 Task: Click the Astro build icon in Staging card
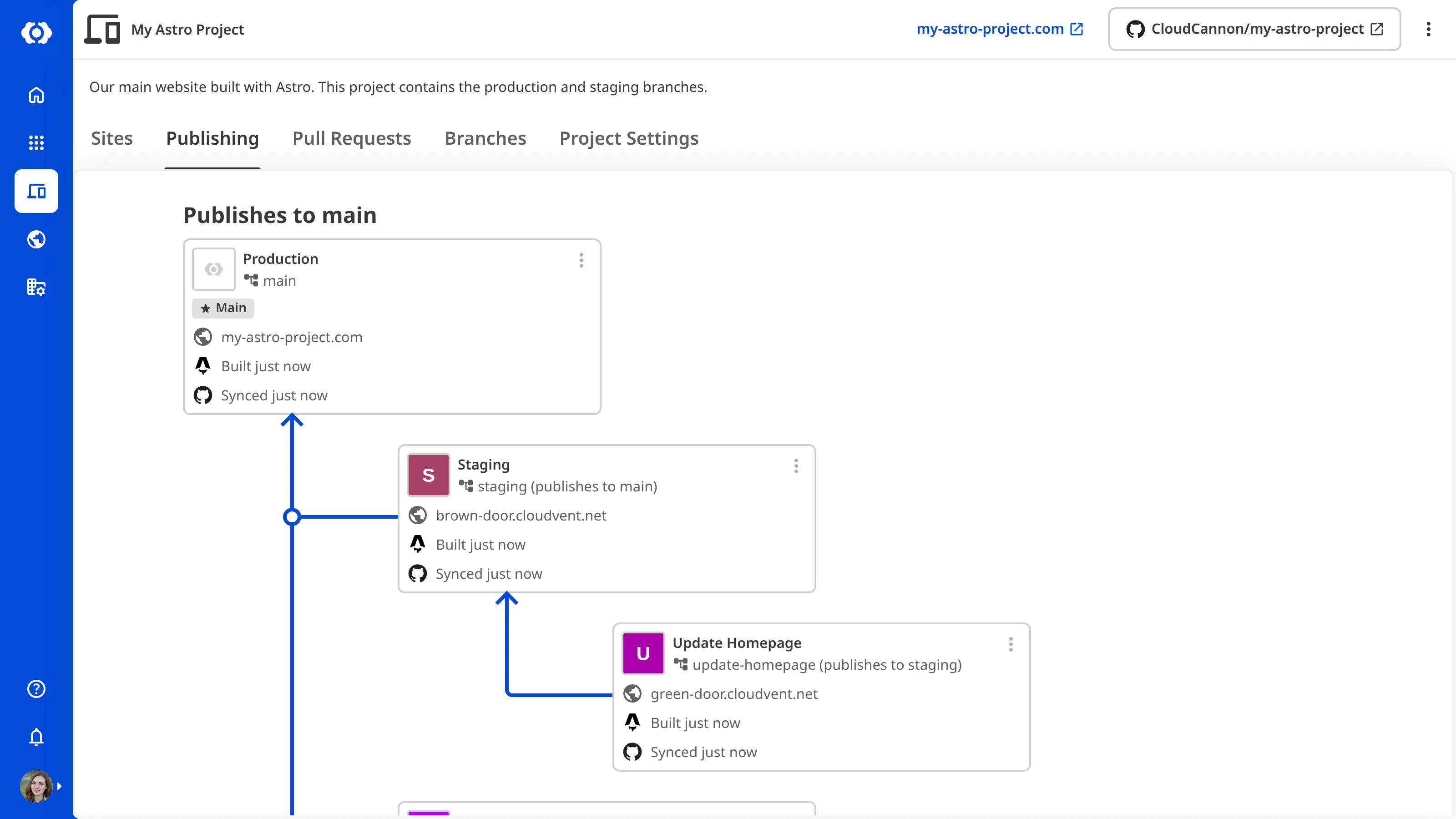(x=418, y=544)
